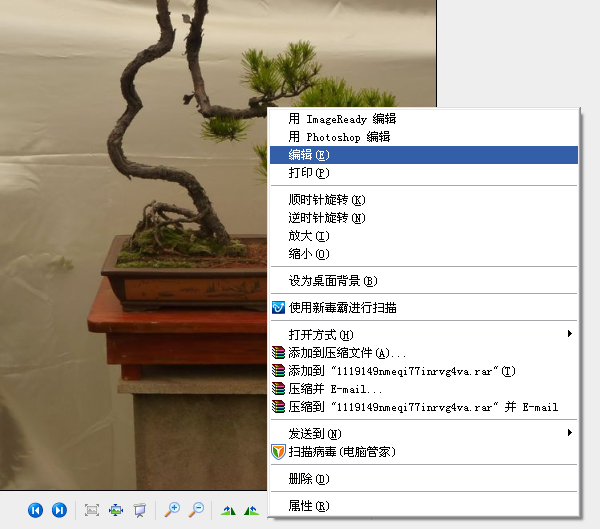The image size is (600, 529).
Task: Choose 添加到压缩文件 archive option
Action: click(x=347, y=353)
